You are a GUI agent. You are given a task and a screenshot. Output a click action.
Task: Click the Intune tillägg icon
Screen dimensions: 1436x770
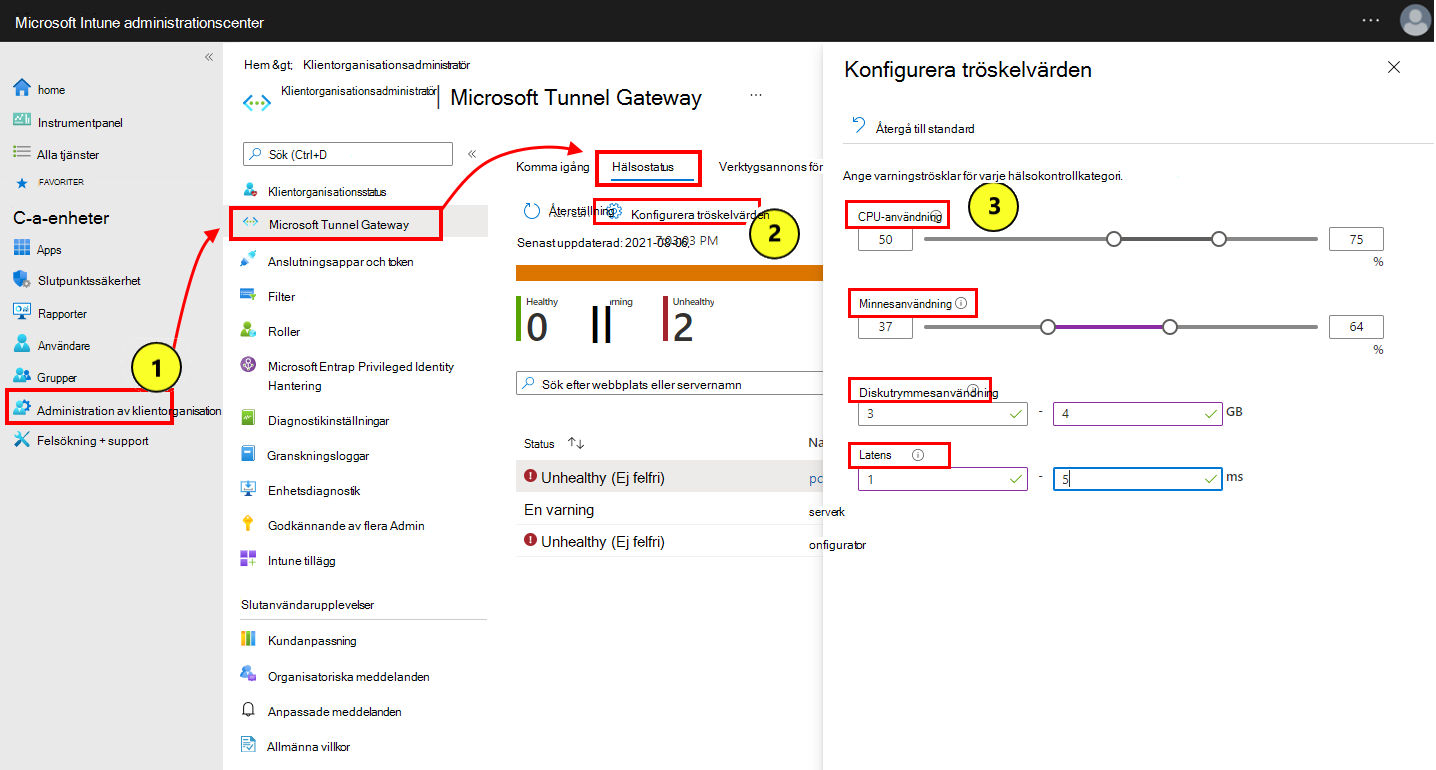pyautogui.click(x=249, y=559)
